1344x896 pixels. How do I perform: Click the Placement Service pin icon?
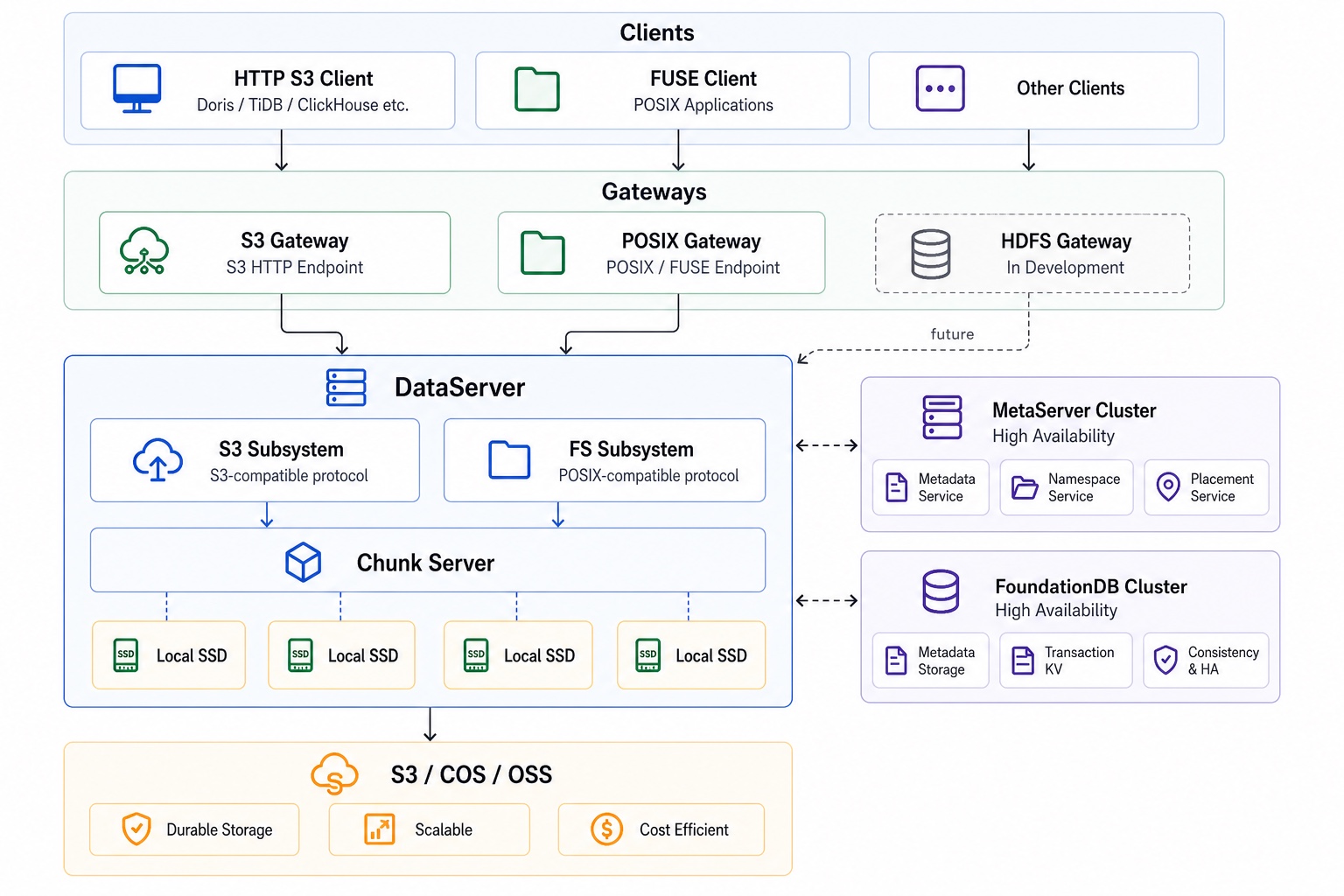pyautogui.click(x=1168, y=486)
